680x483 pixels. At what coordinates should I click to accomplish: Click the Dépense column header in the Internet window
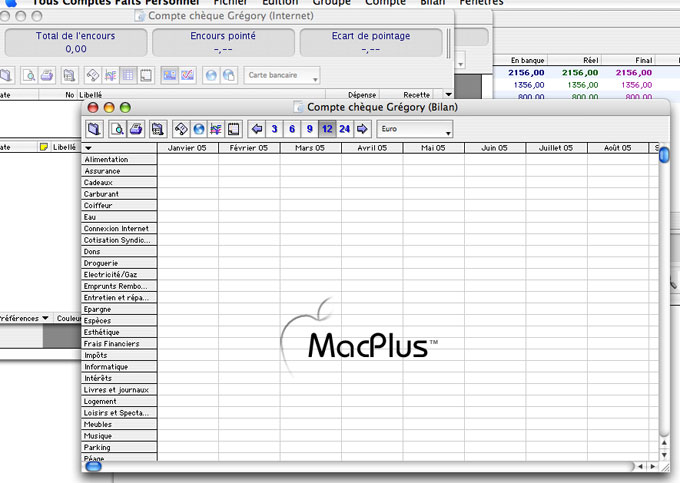point(353,95)
